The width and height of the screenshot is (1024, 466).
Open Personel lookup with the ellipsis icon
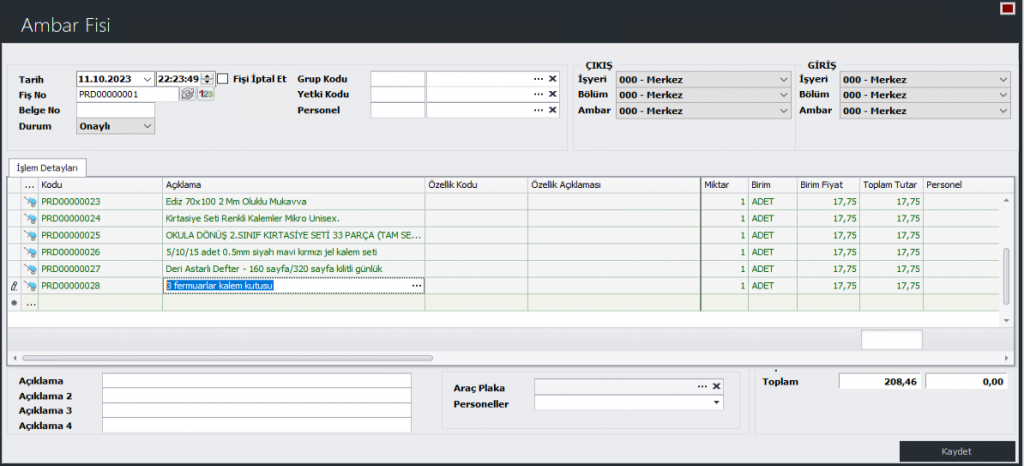pyautogui.click(x=538, y=110)
